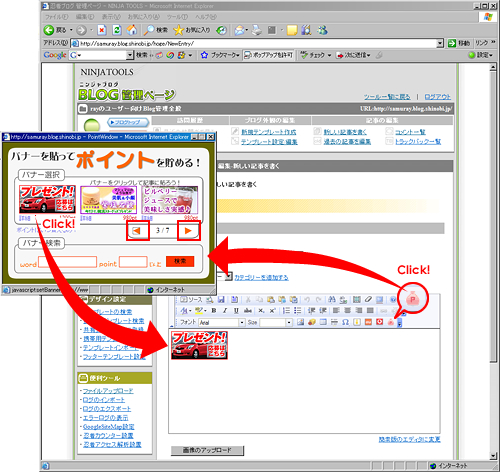Click the 移動 Go button
Viewport: 500px width, 472px height.
click(x=459, y=43)
